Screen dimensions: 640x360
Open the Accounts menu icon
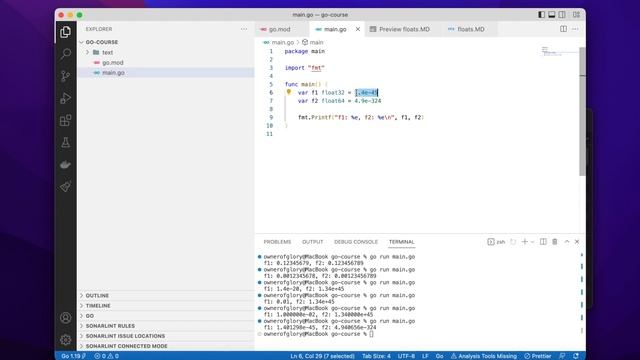pyautogui.click(x=65, y=318)
